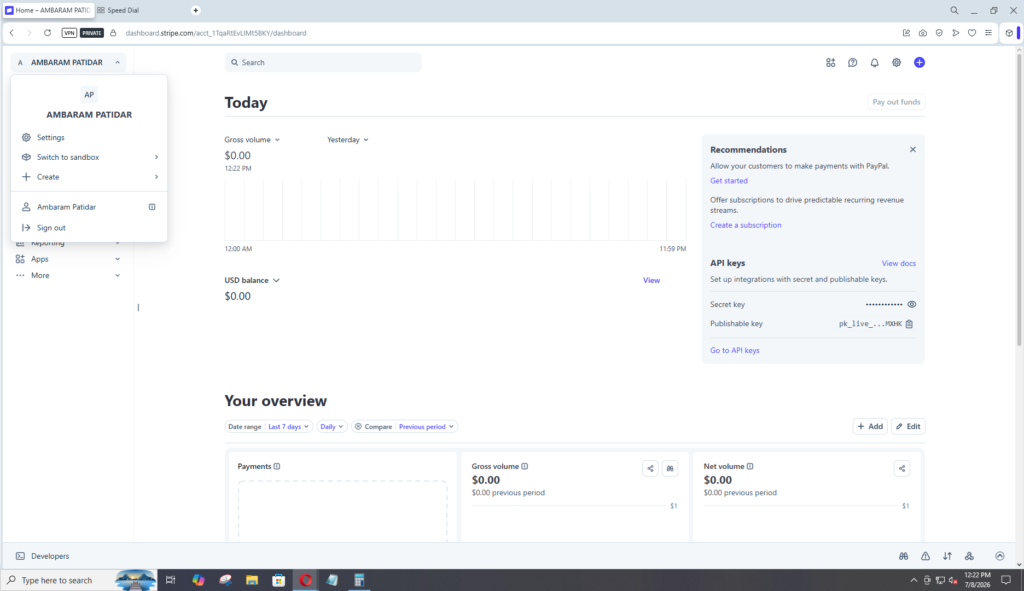
Task: Expand the Apps sidebar section
Action: pyautogui.click(x=68, y=259)
